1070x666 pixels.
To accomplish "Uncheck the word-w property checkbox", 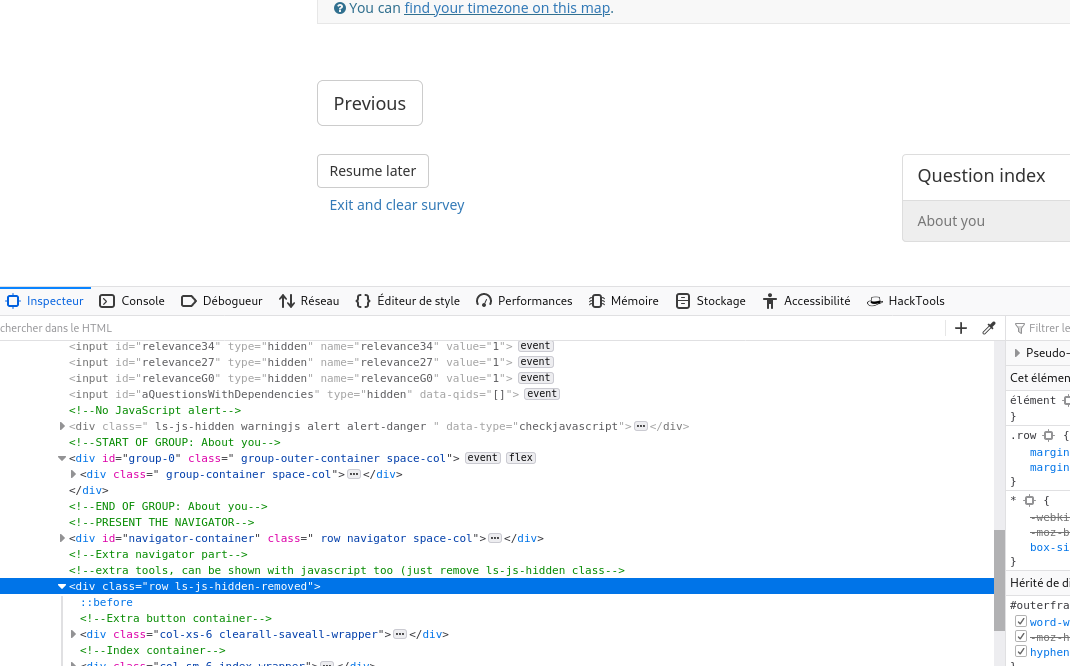I will pyautogui.click(x=1021, y=622).
